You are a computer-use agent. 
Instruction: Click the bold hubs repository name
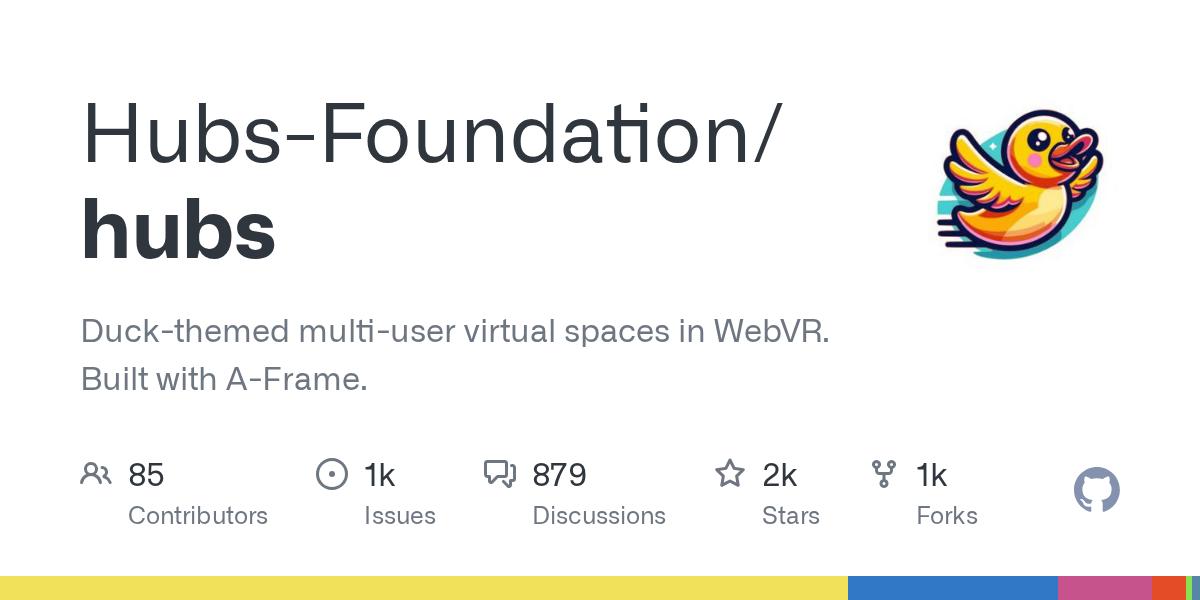178,230
